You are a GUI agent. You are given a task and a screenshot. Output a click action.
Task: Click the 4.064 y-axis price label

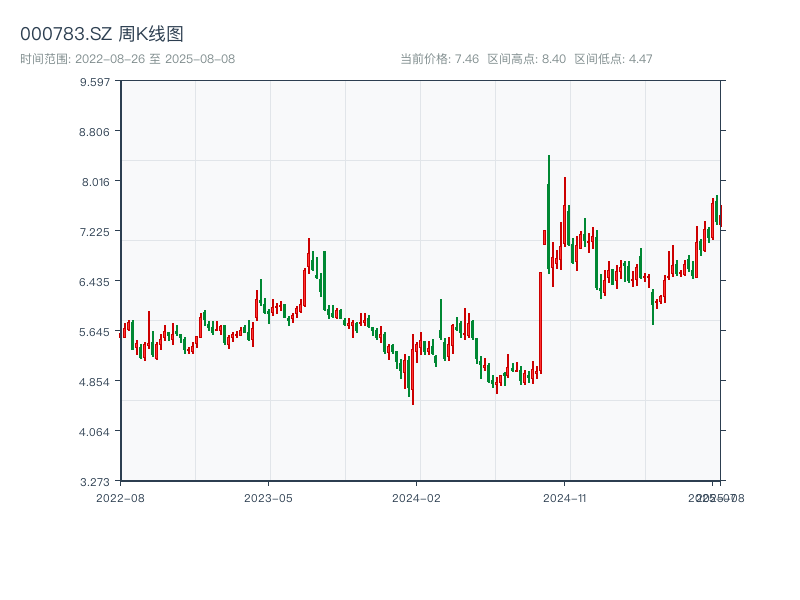[x=95, y=431]
